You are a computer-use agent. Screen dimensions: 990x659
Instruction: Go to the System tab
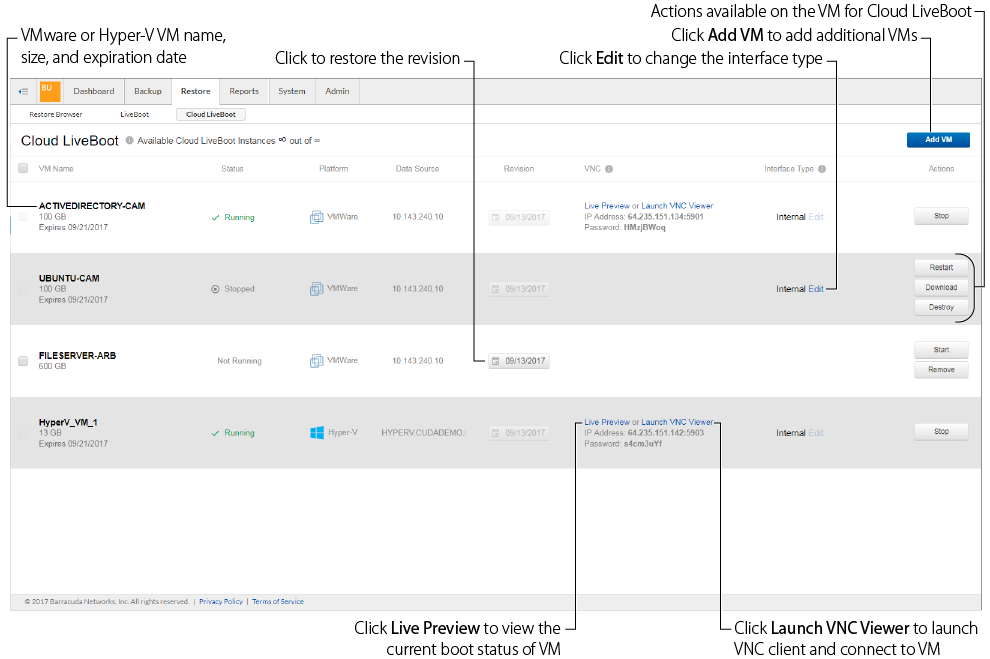pyautogui.click(x=292, y=92)
